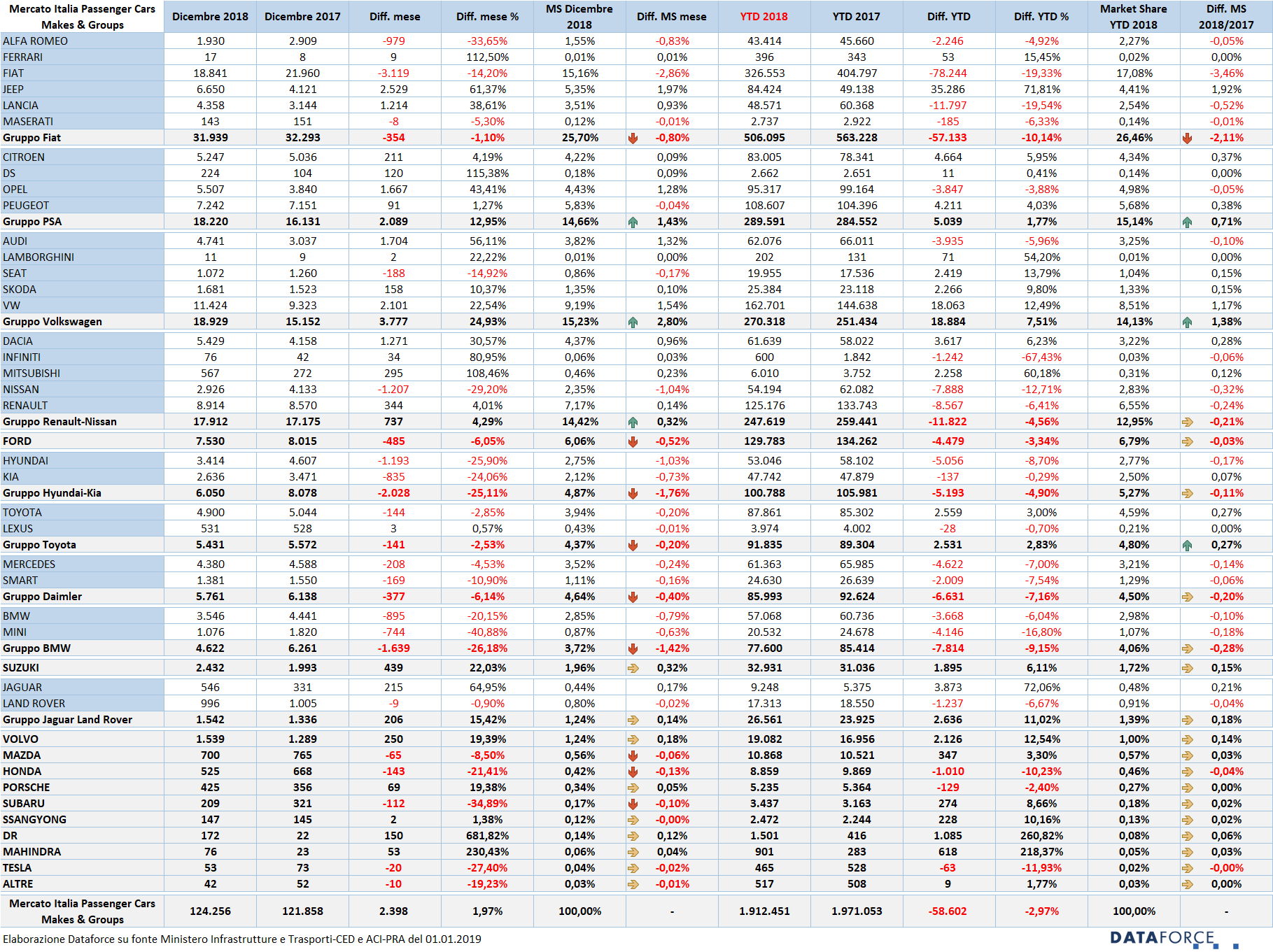1273x952 pixels.
Task: Click the 'Gruppo Volkswagen' subtotal label
Action: 52,322
